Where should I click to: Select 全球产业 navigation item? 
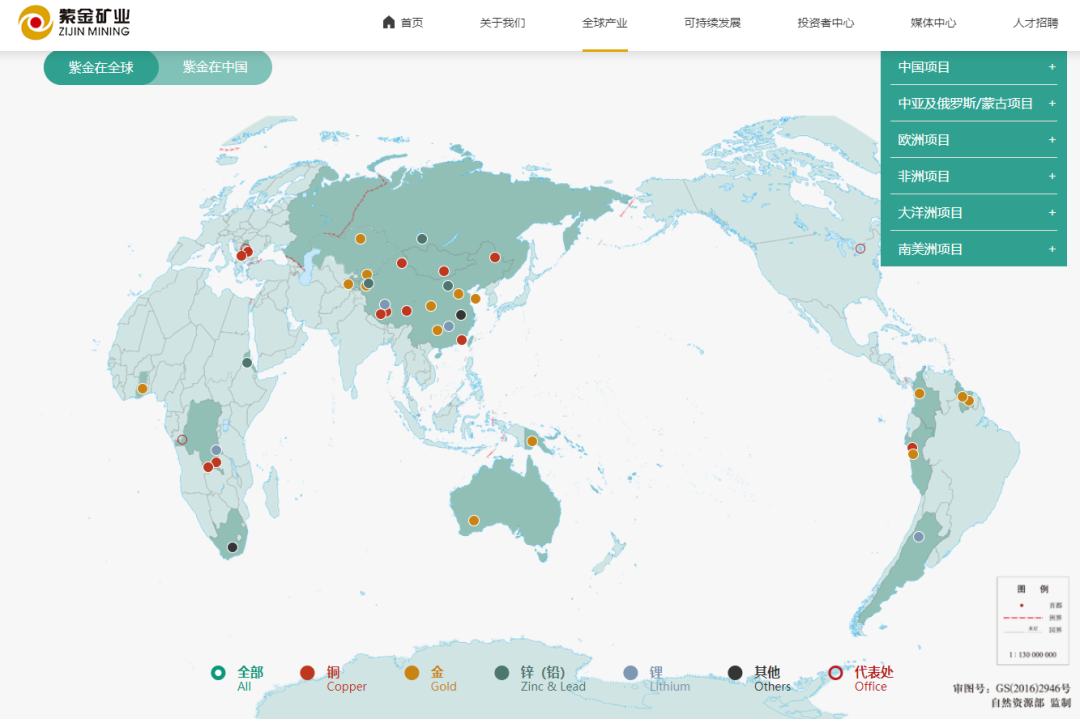pyautogui.click(x=605, y=23)
